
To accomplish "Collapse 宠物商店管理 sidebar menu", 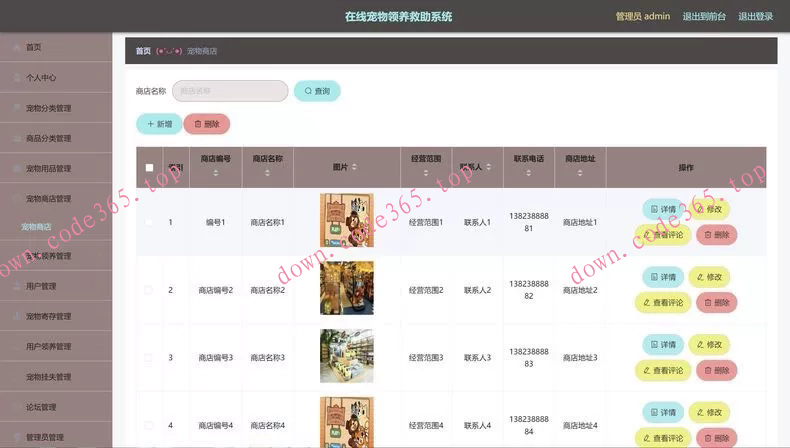I will [55, 199].
